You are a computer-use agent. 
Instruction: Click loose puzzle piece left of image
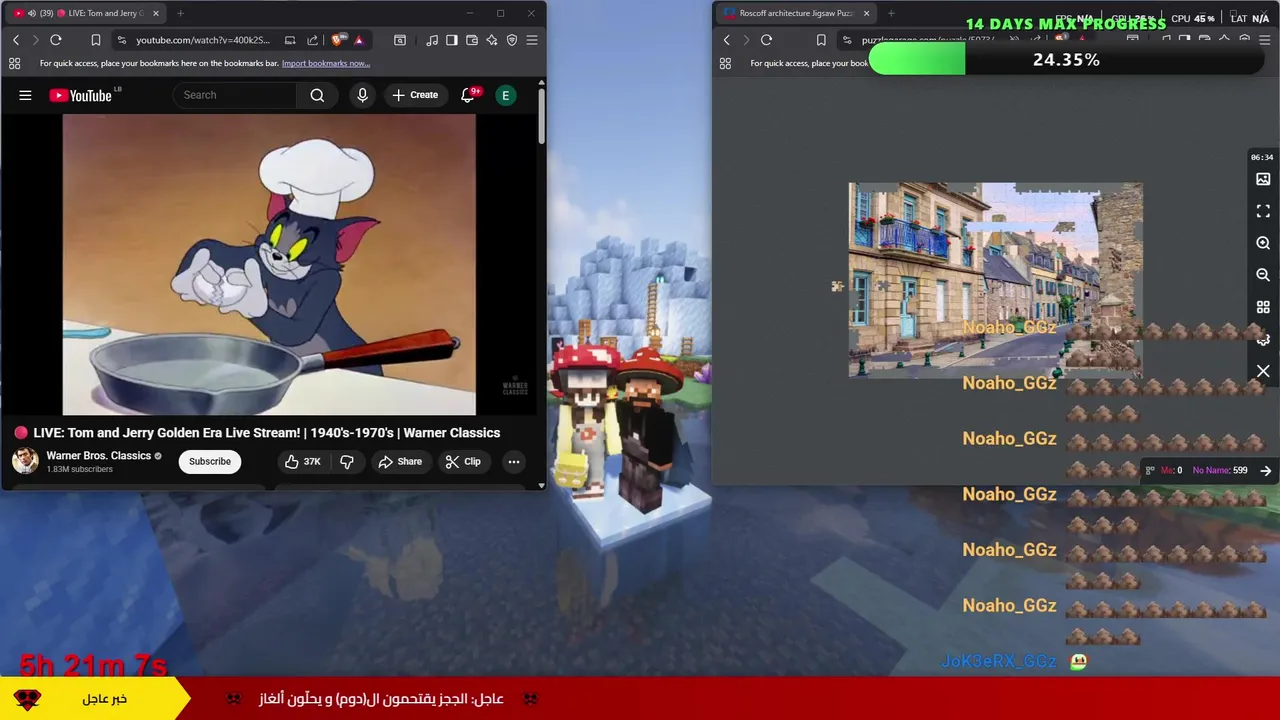pos(837,286)
